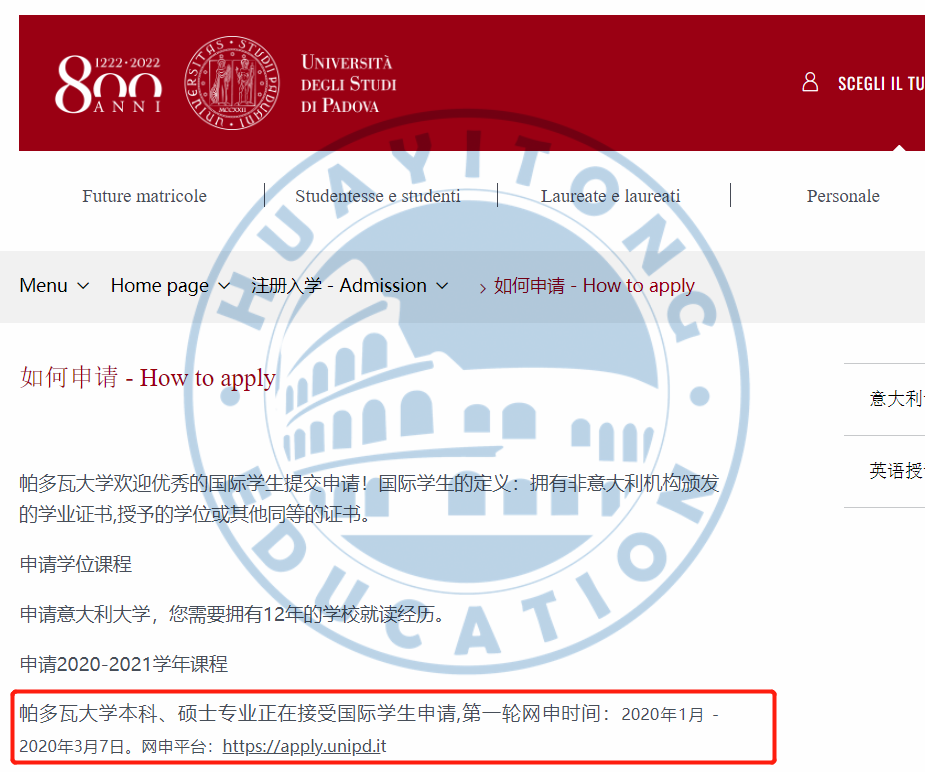The height and width of the screenshot is (772, 925).
Task: Open the 意大利 sidebar item
Action: [x=897, y=399]
